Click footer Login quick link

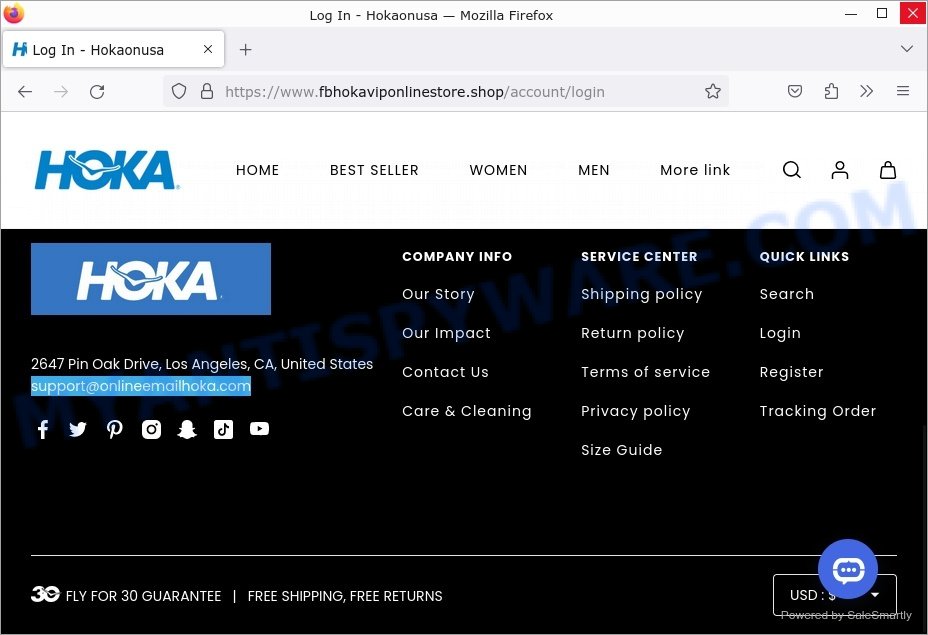click(x=780, y=333)
